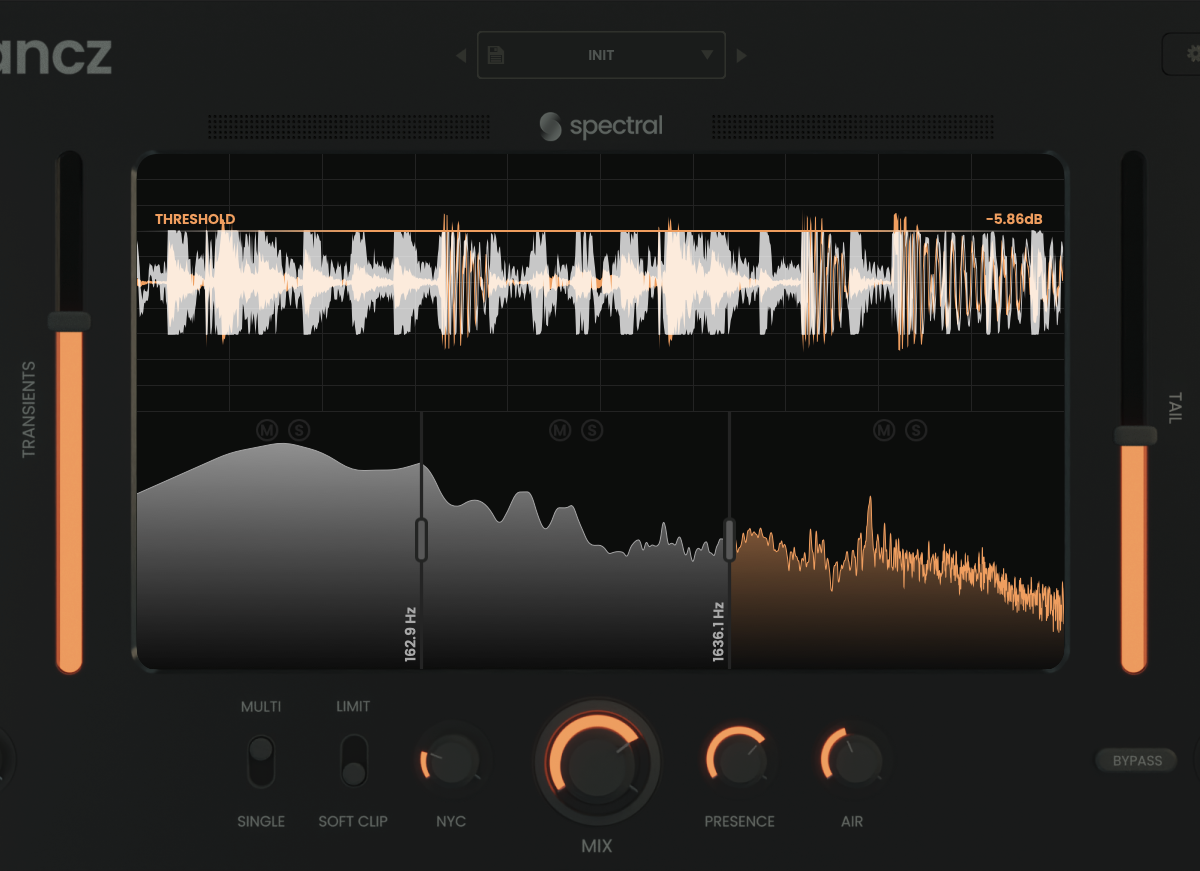Image resolution: width=1200 pixels, height=871 pixels.
Task: Click the preset file icon
Action: coord(496,55)
